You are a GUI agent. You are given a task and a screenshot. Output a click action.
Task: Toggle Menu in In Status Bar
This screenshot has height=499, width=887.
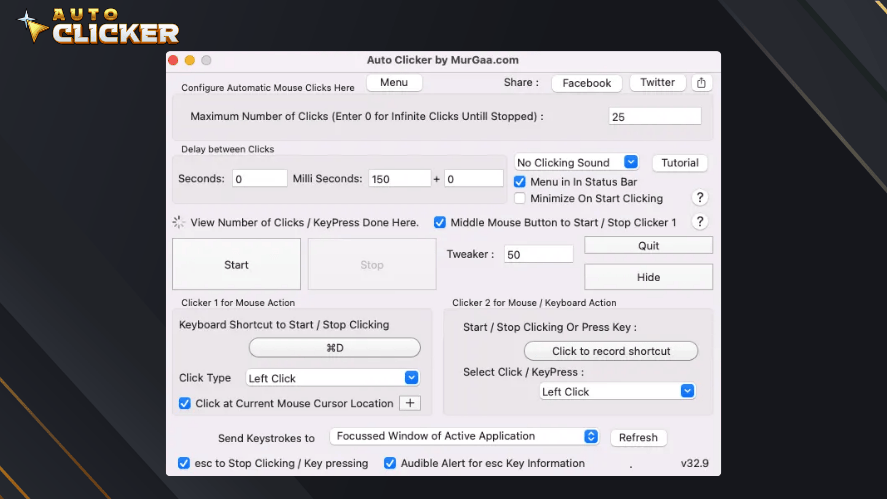(519, 182)
